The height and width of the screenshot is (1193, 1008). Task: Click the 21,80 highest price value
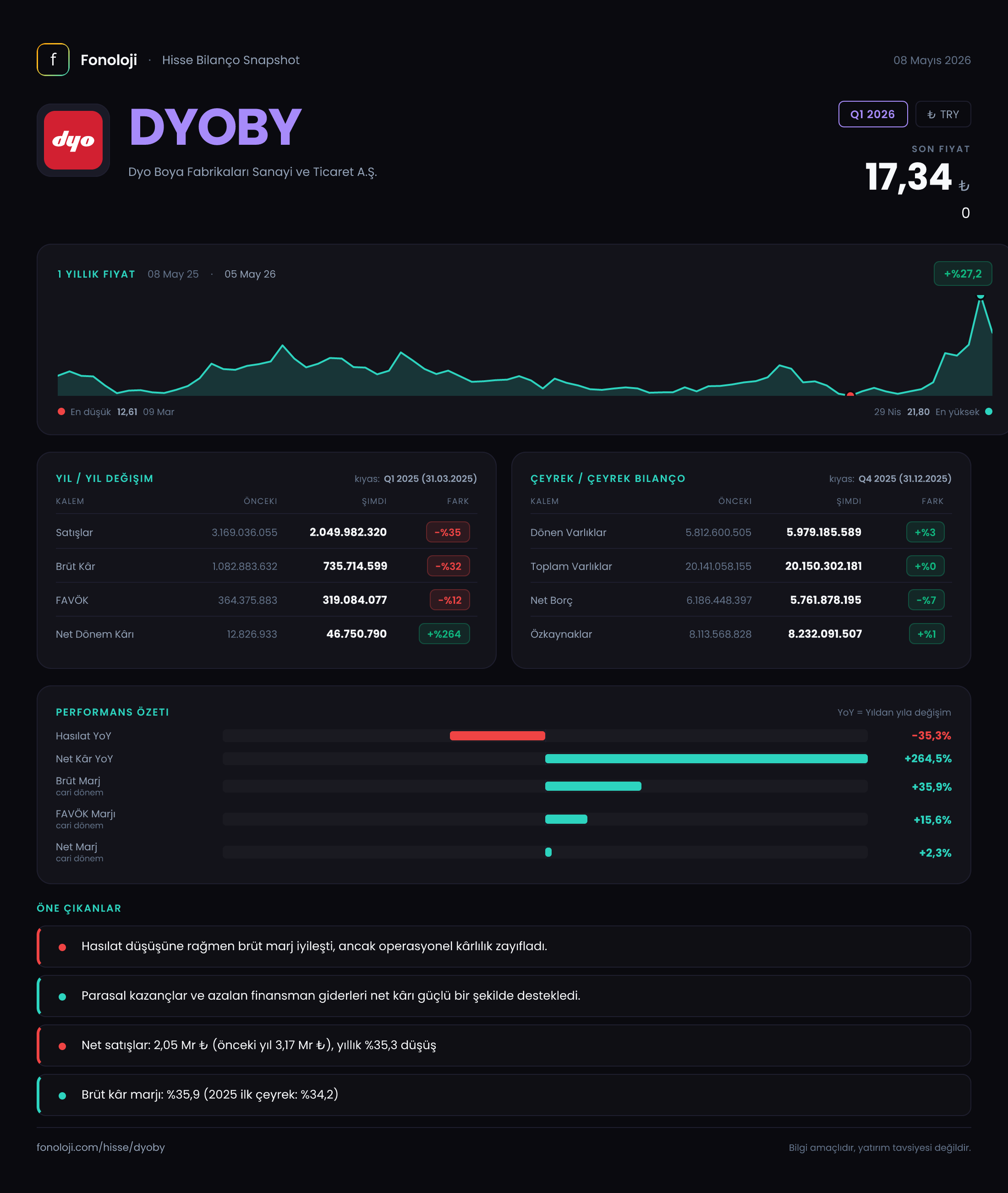(x=918, y=412)
